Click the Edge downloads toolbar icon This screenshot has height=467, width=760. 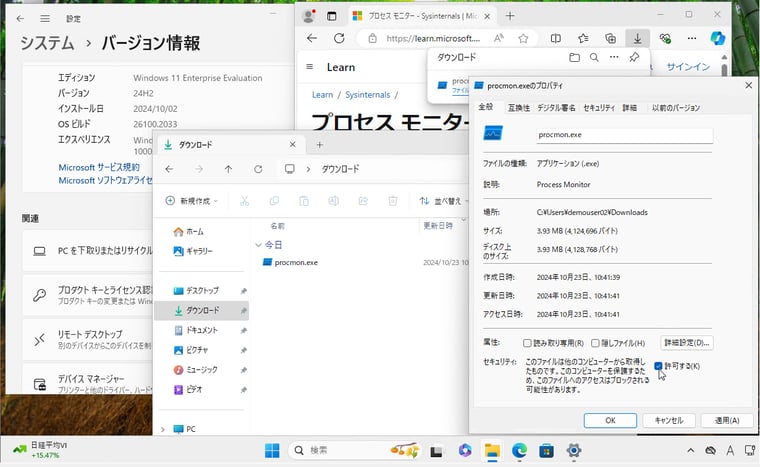click(637, 38)
